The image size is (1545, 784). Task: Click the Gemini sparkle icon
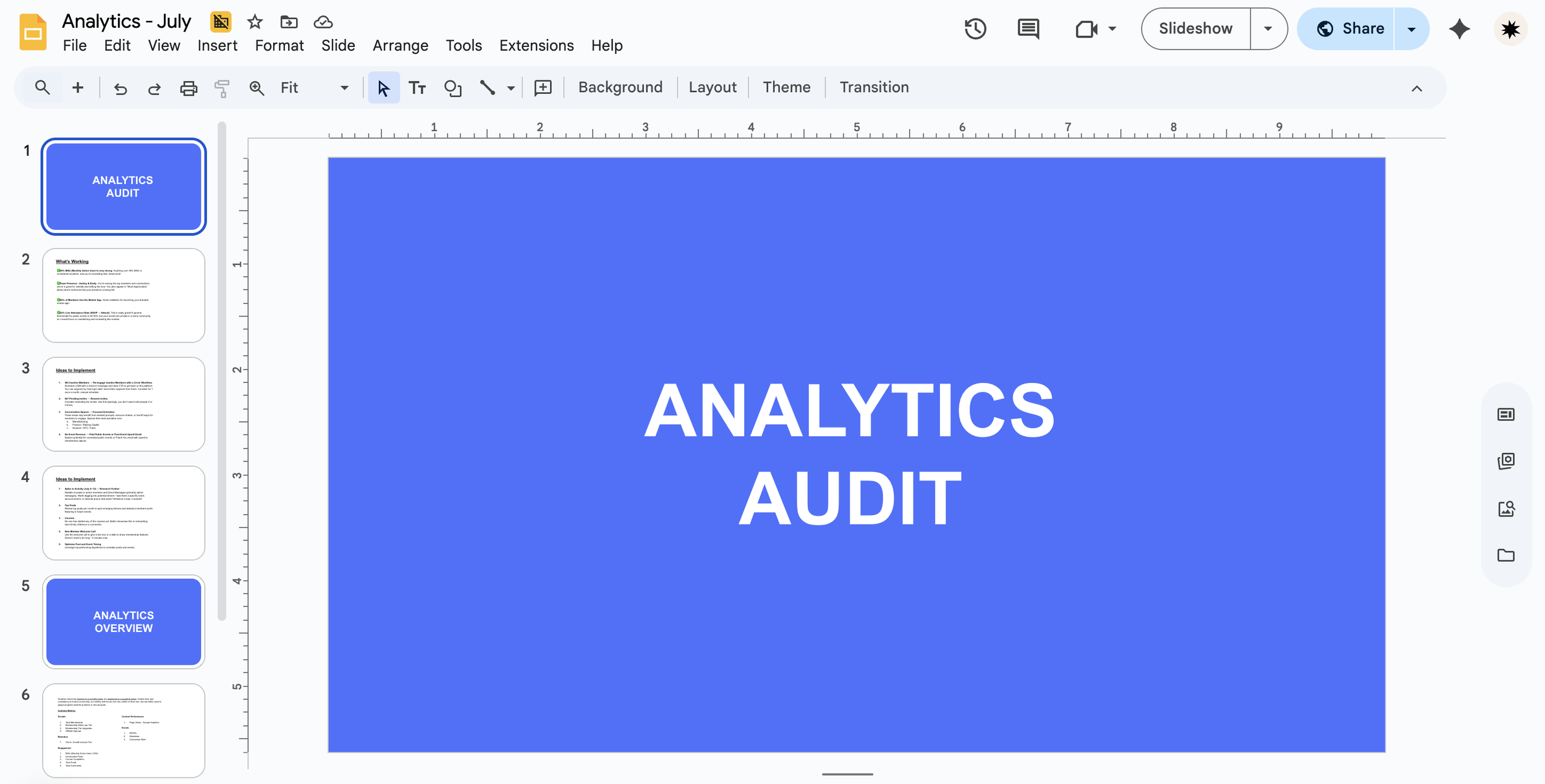(1459, 29)
